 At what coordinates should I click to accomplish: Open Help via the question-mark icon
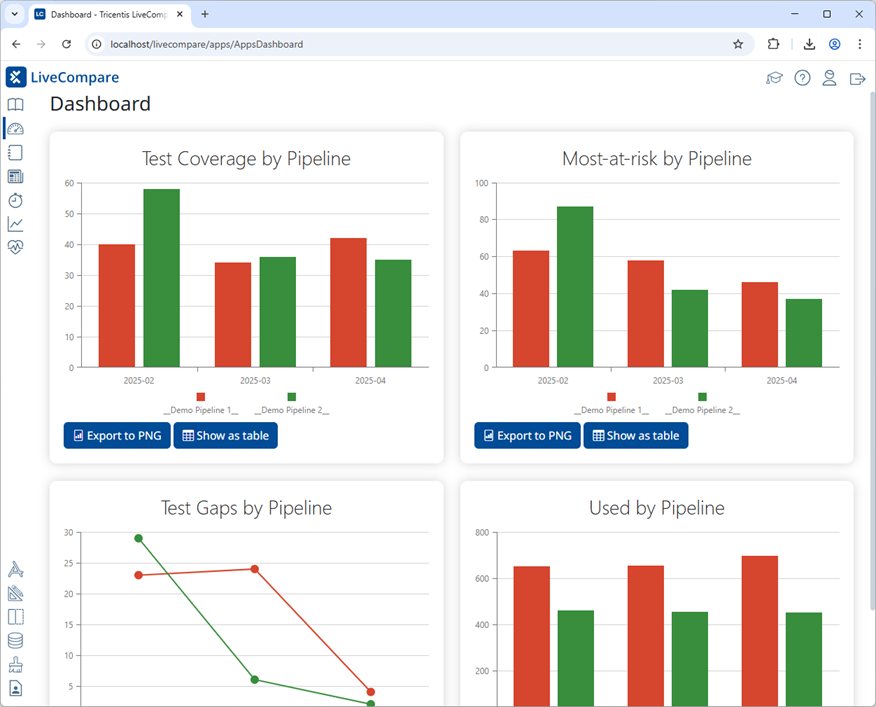tap(802, 77)
